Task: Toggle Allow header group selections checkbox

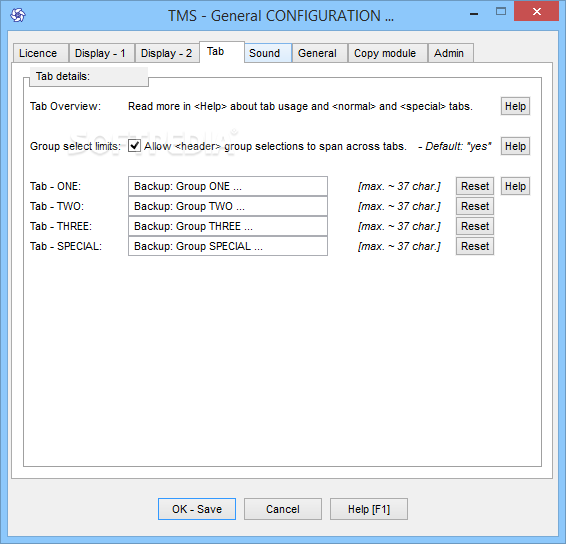Action: 134,146
